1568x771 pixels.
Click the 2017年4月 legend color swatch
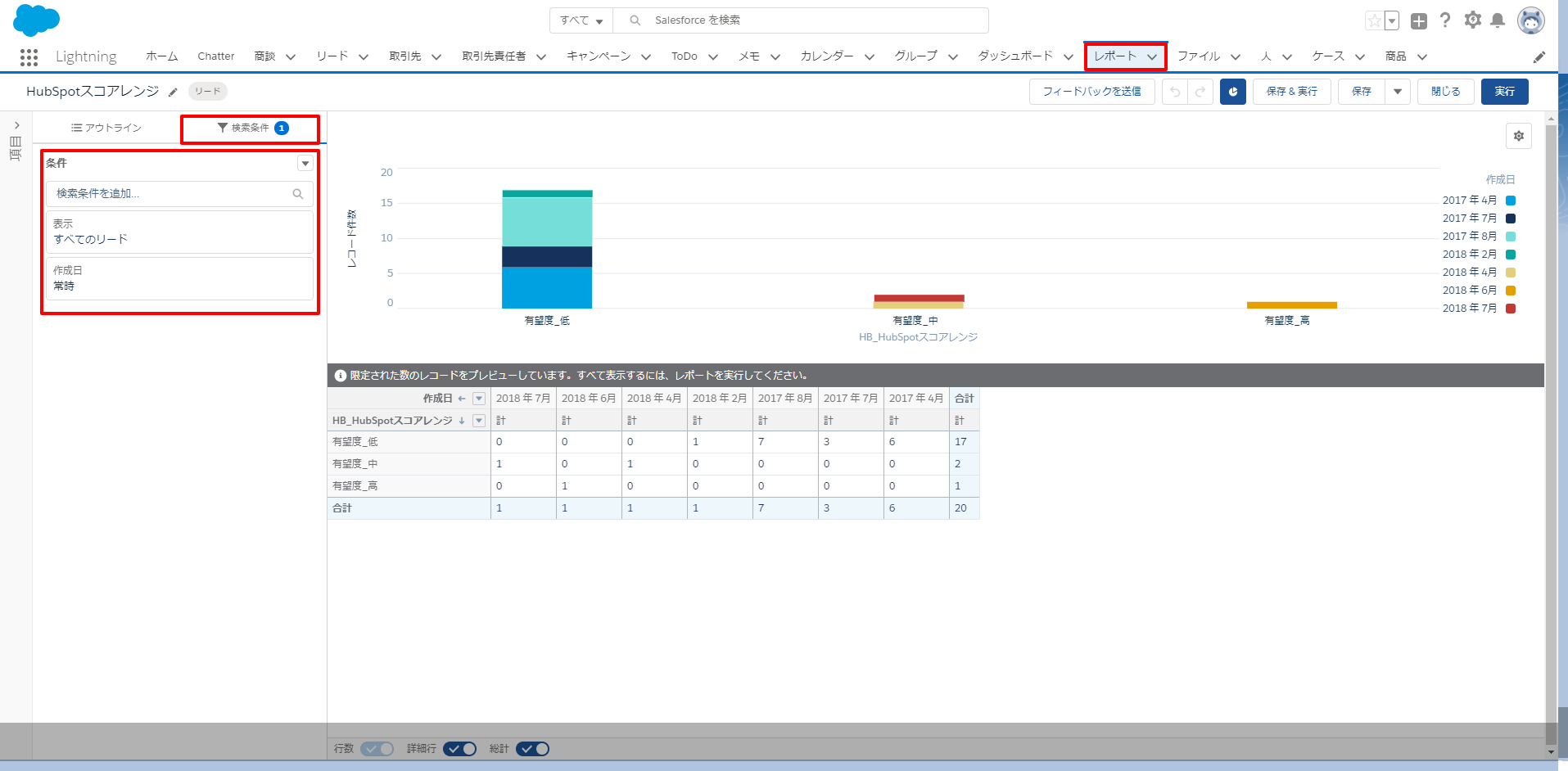click(x=1511, y=201)
